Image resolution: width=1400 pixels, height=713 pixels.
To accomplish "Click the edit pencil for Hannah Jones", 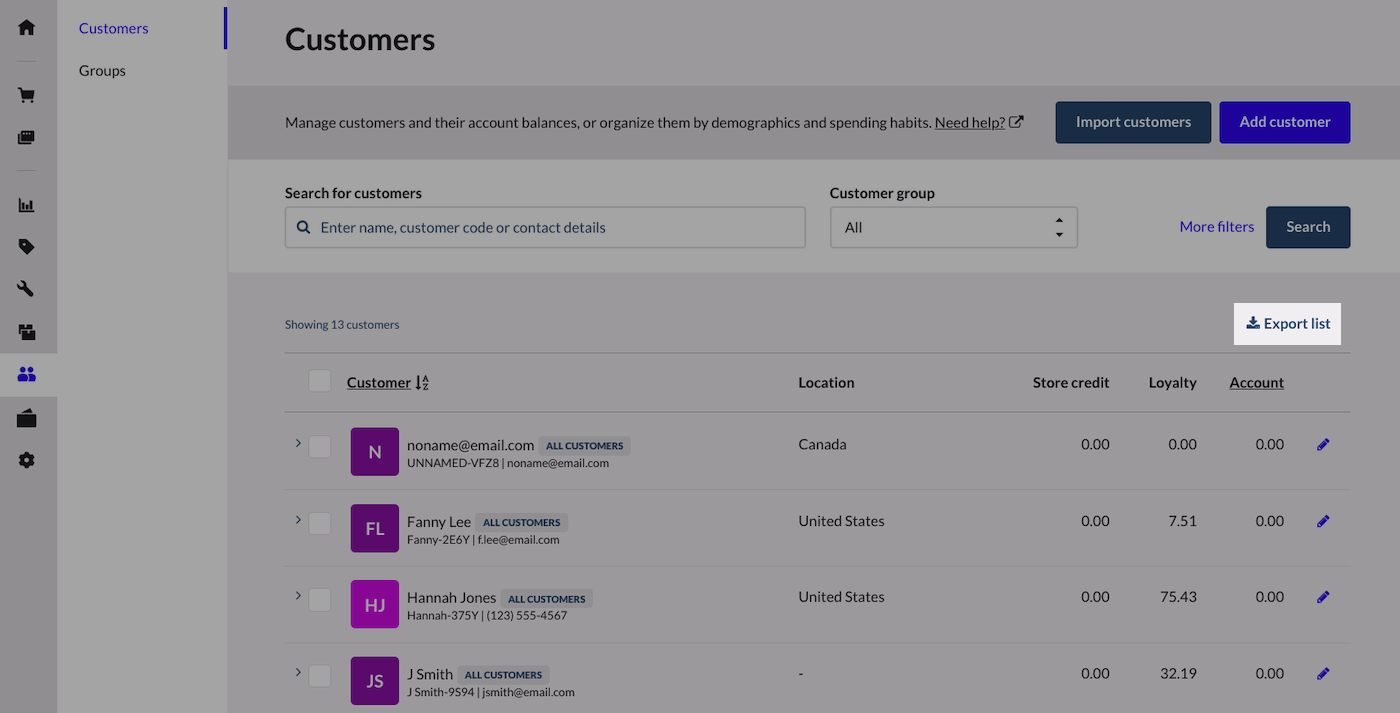I will 1323,597.
